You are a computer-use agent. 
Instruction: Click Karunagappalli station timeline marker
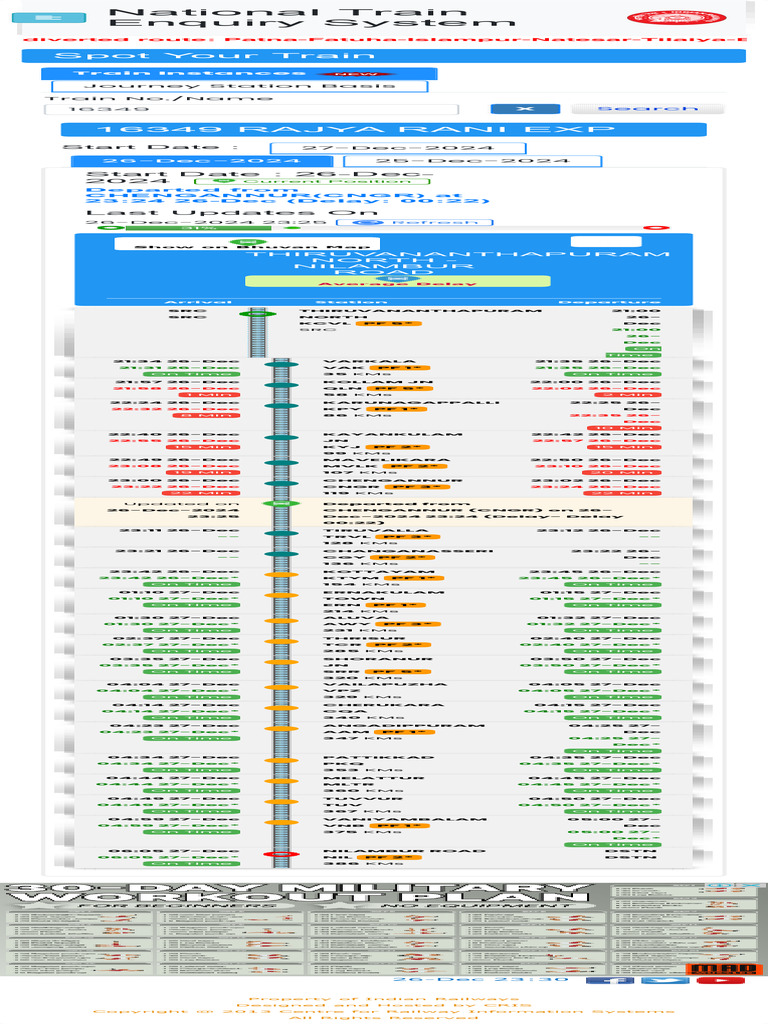[281, 406]
